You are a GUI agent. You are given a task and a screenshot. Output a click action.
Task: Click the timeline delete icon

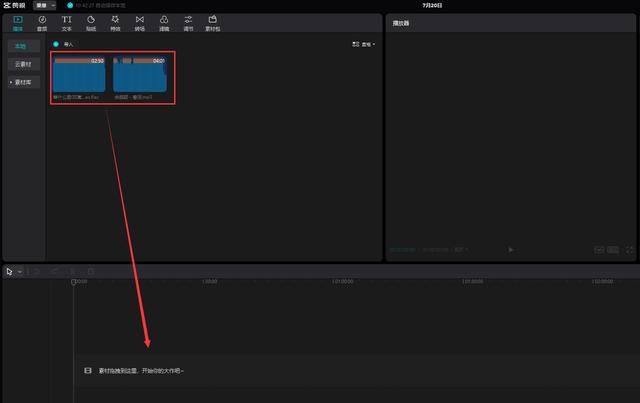click(91, 272)
